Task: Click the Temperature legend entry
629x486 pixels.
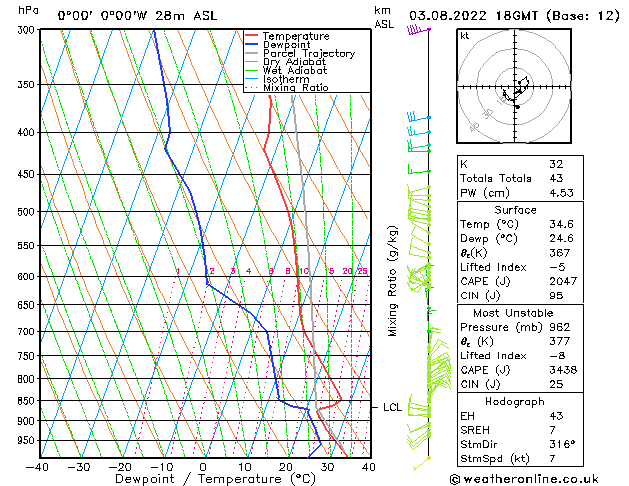Action: [x=296, y=36]
